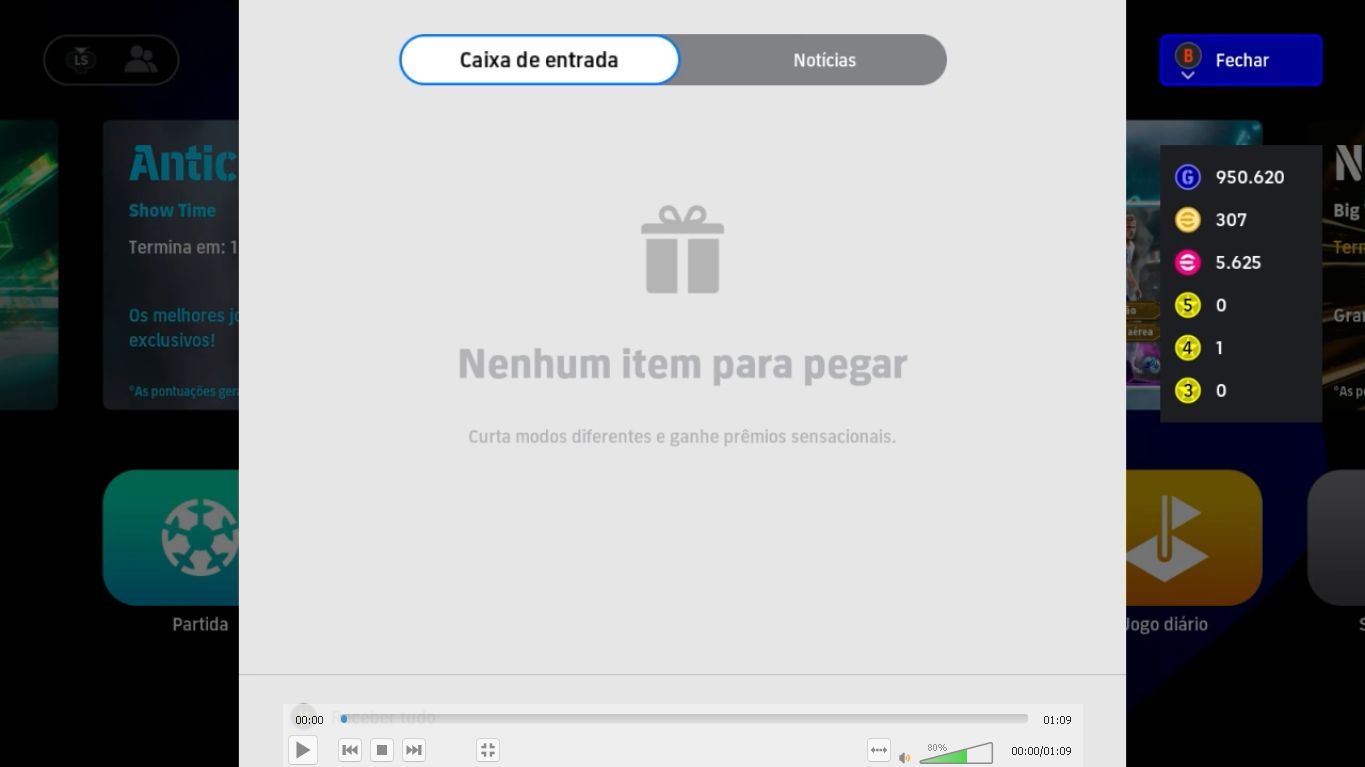
Task: Switch to the Notícias tab
Action: tap(824, 60)
